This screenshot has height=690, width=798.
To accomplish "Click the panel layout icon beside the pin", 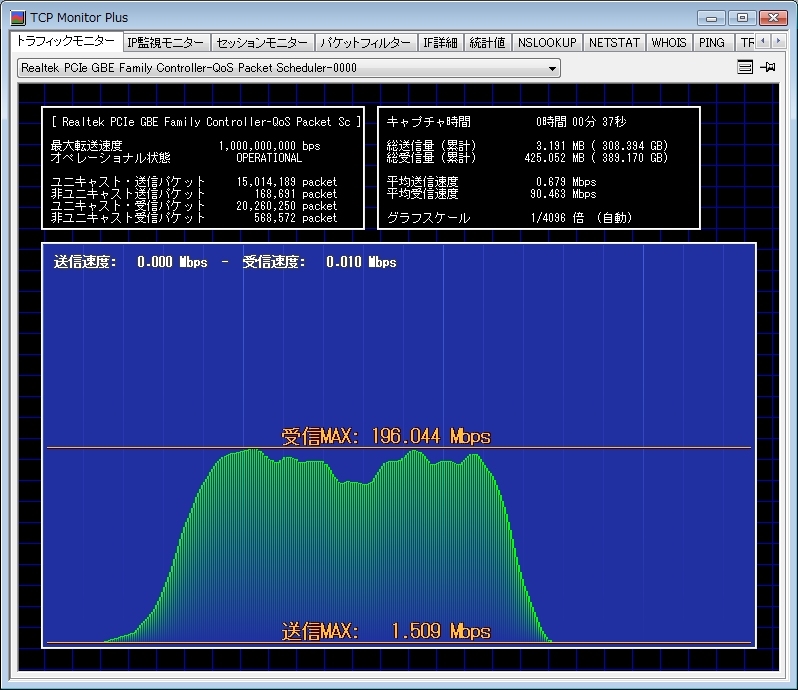I will point(744,68).
